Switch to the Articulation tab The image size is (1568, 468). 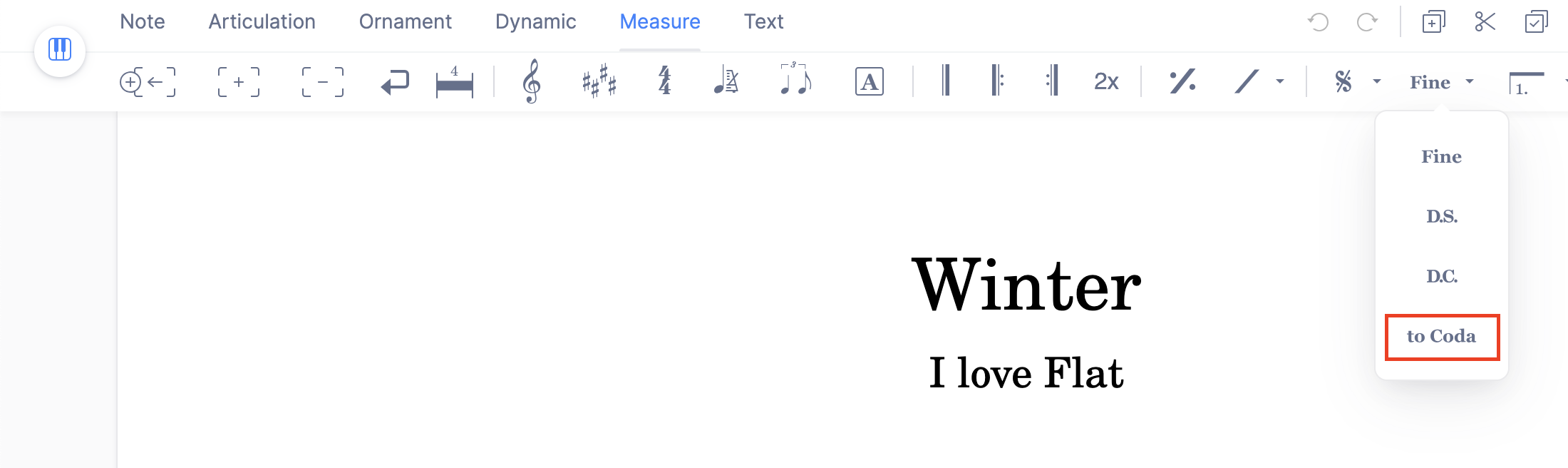(262, 22)
